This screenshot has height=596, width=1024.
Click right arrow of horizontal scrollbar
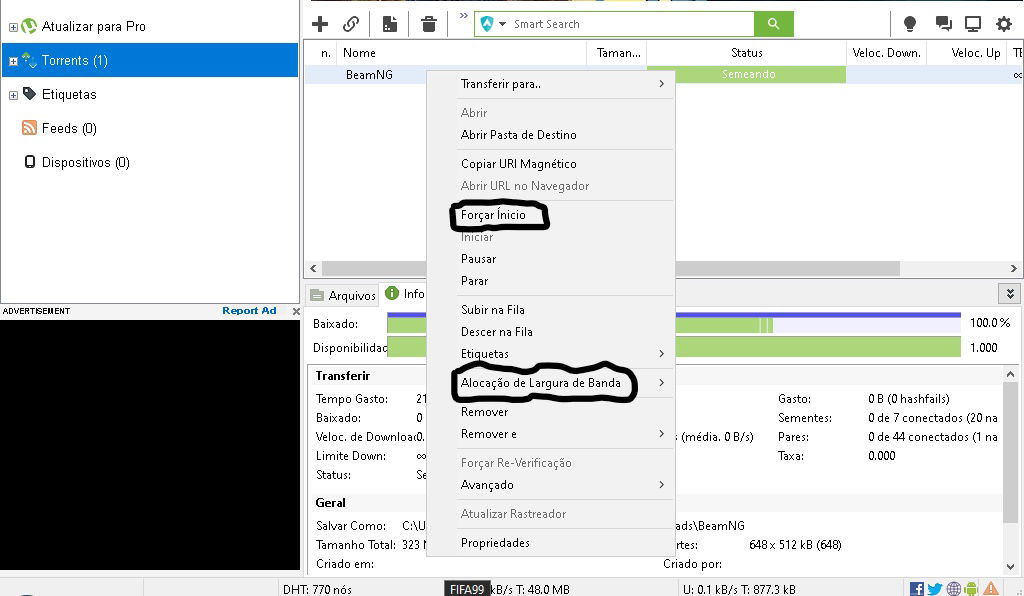[x=1014, y=268]
